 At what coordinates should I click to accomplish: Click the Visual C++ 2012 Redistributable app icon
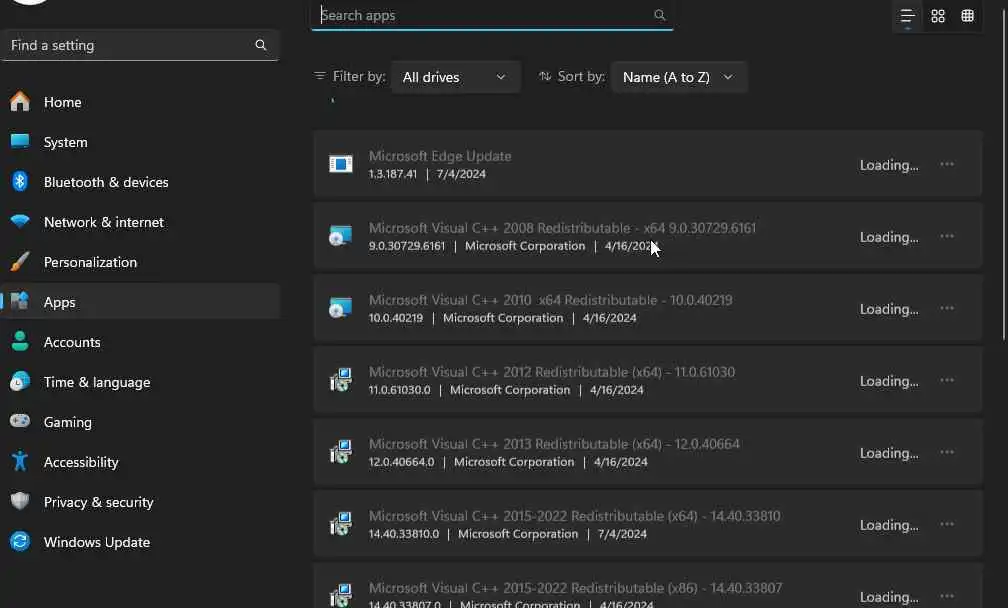click(341, 380)
